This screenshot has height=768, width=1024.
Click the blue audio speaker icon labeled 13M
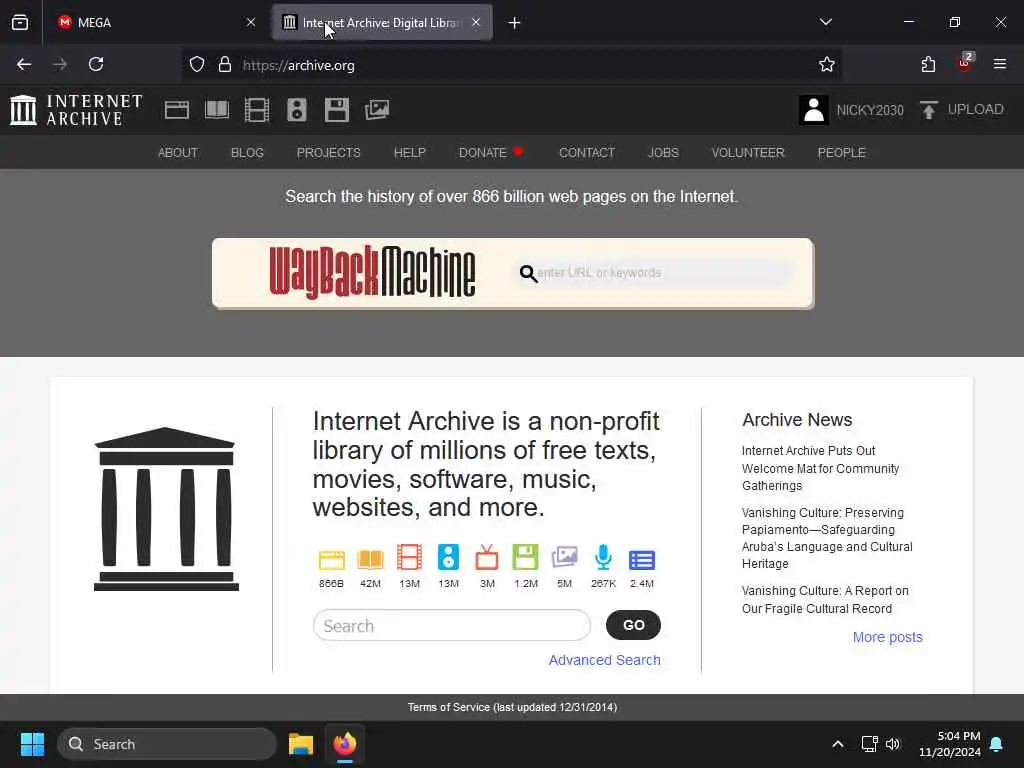(448, 558)
